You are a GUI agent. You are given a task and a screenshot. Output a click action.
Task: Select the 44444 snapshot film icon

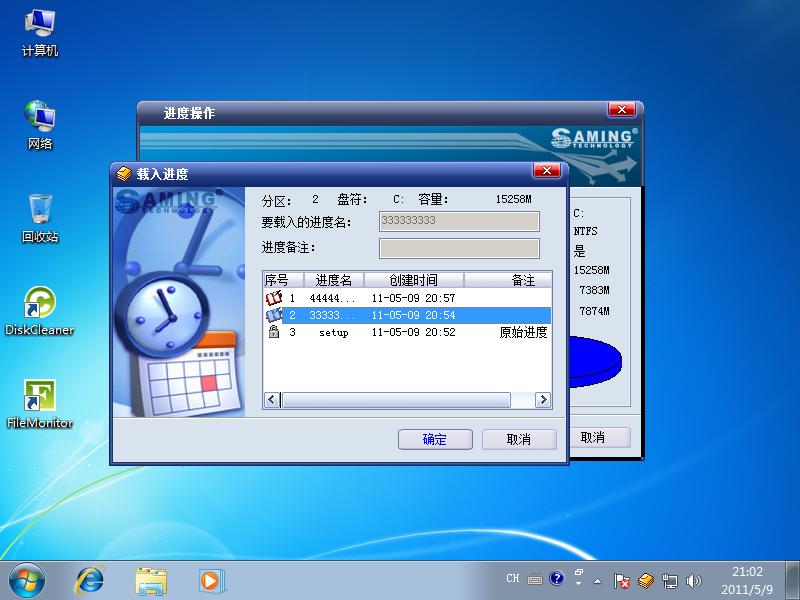tap(273, 298)
